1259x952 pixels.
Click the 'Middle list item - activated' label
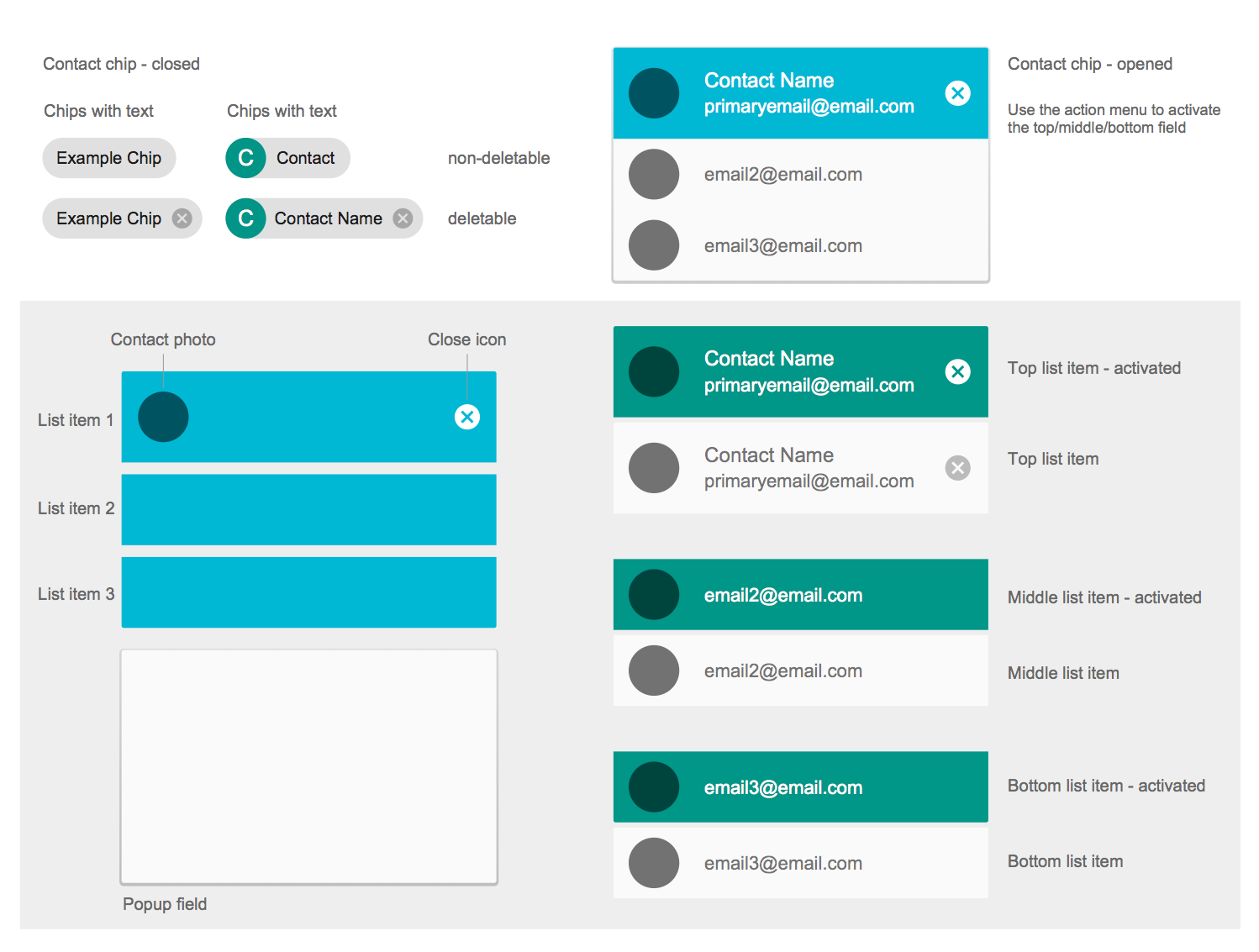(1104, 597)
